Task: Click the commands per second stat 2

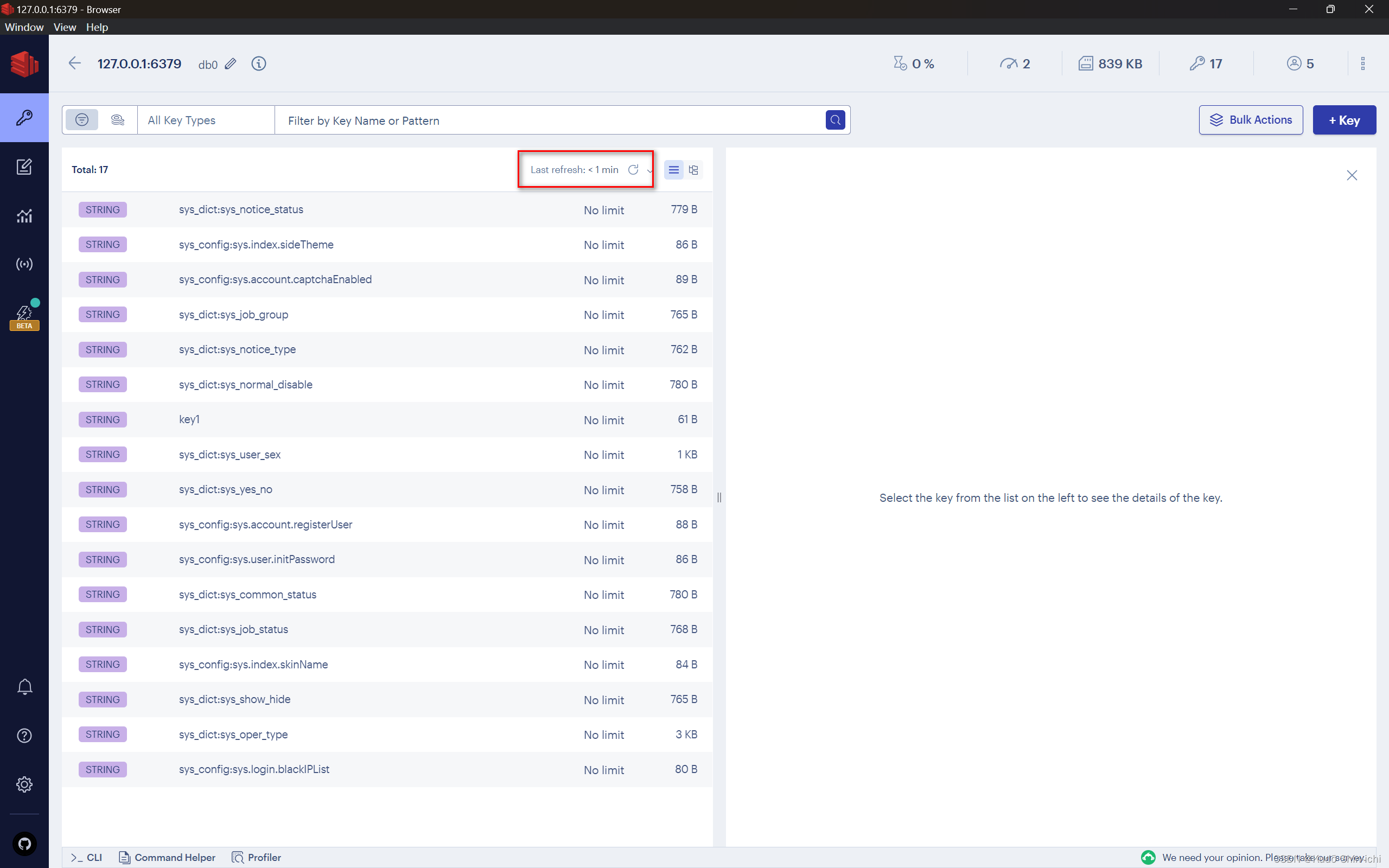Action: coord(1015,63)
